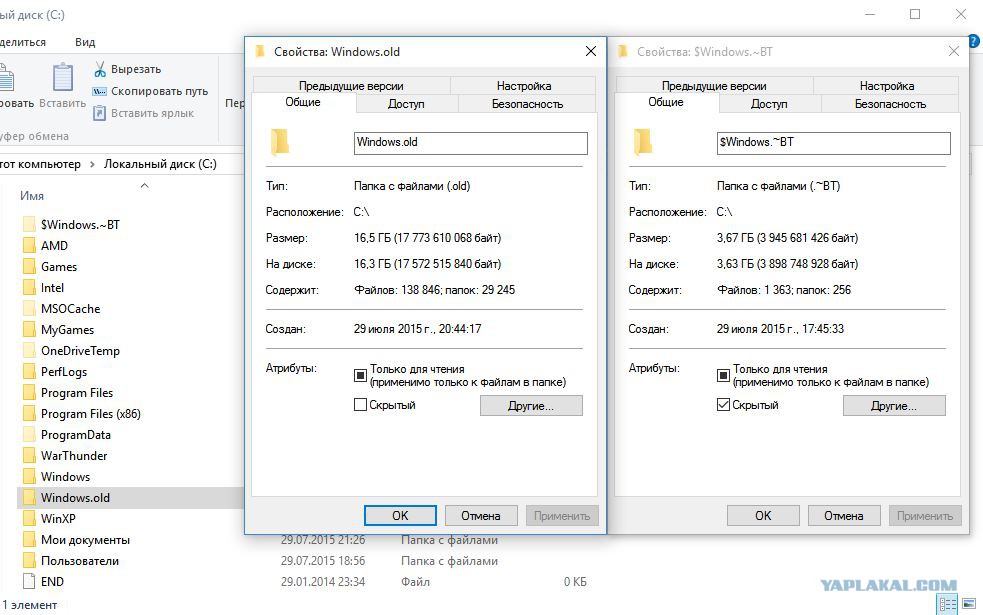This screenshot has width=983, height=615.
Task: Click Другие... in $Windows.~BT properties
Action: click(894, 406)
